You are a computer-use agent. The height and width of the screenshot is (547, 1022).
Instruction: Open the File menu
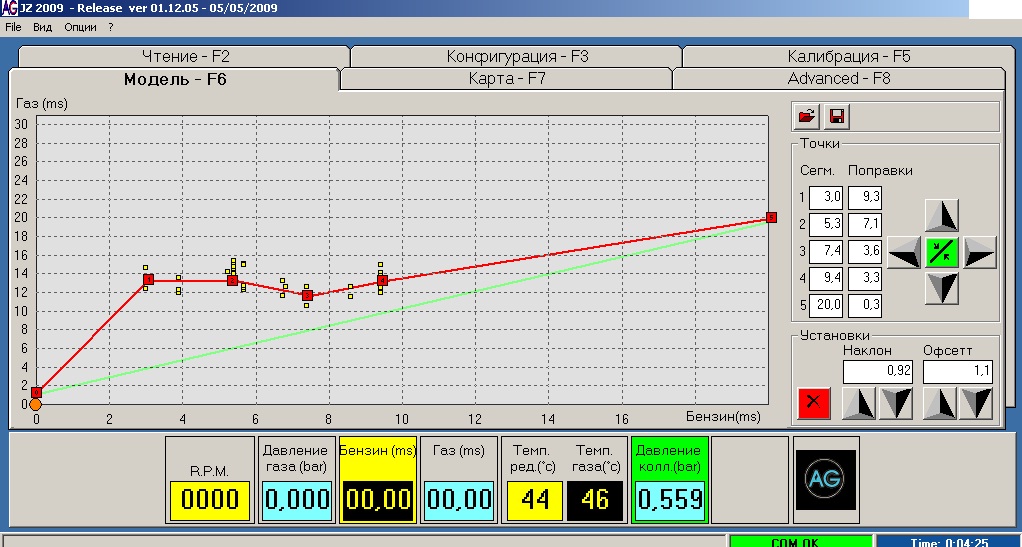click(x=13, y=27)
